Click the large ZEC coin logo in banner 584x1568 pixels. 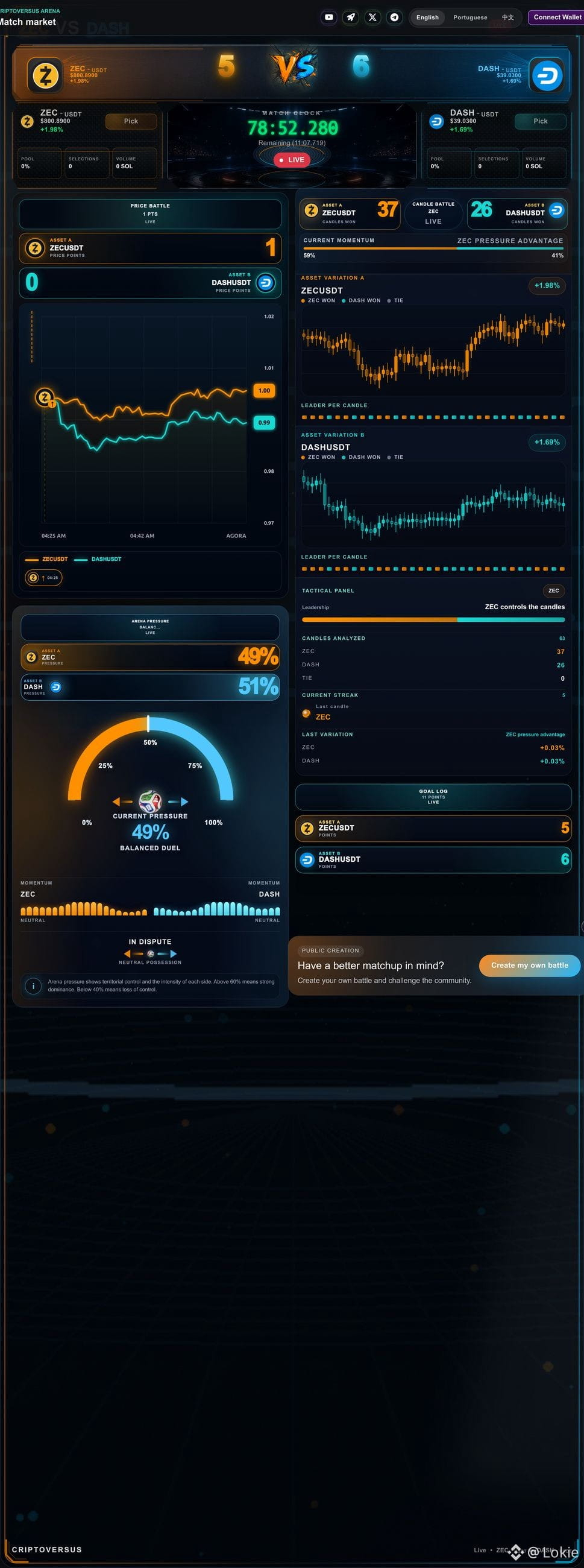46,75
